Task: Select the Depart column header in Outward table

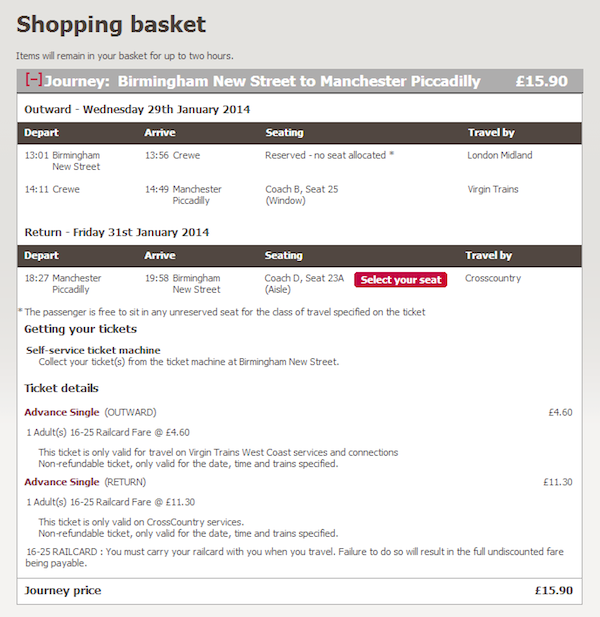Action: tap(41, 133)
